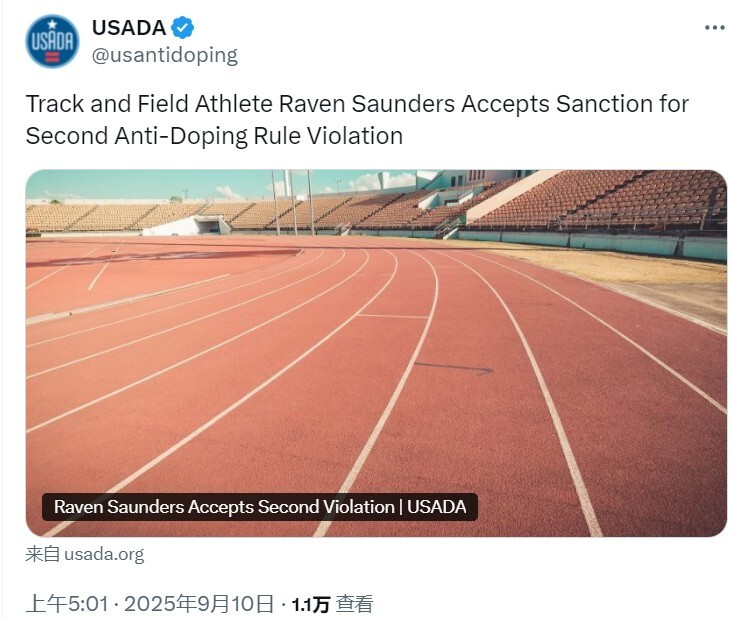Click the USADA profile avatar logo
732x618 pixels.
click(52, 41)
